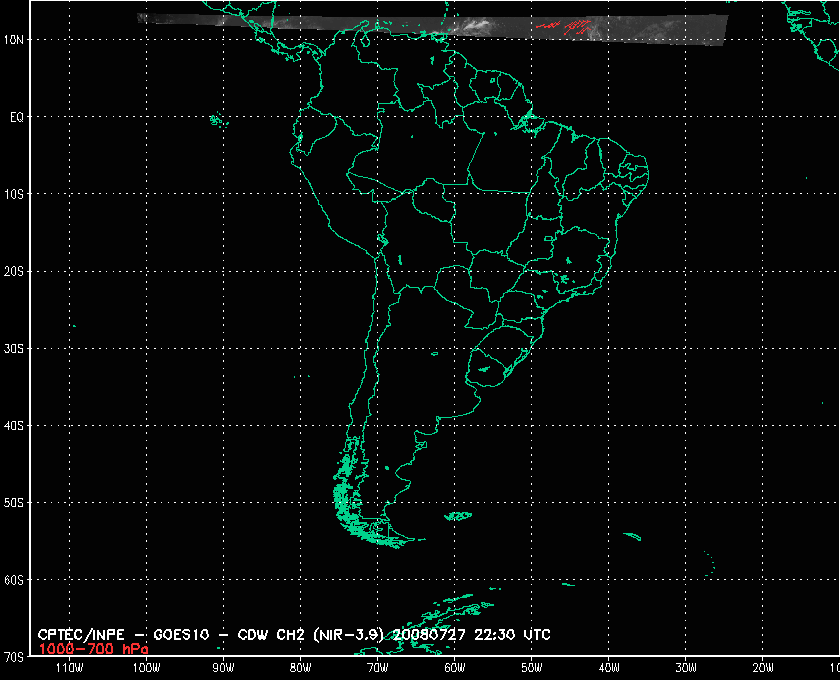This screenshot has width=840, height=680.
Task: Click the 110W longitude label
Action: click(x=68, y=667)
